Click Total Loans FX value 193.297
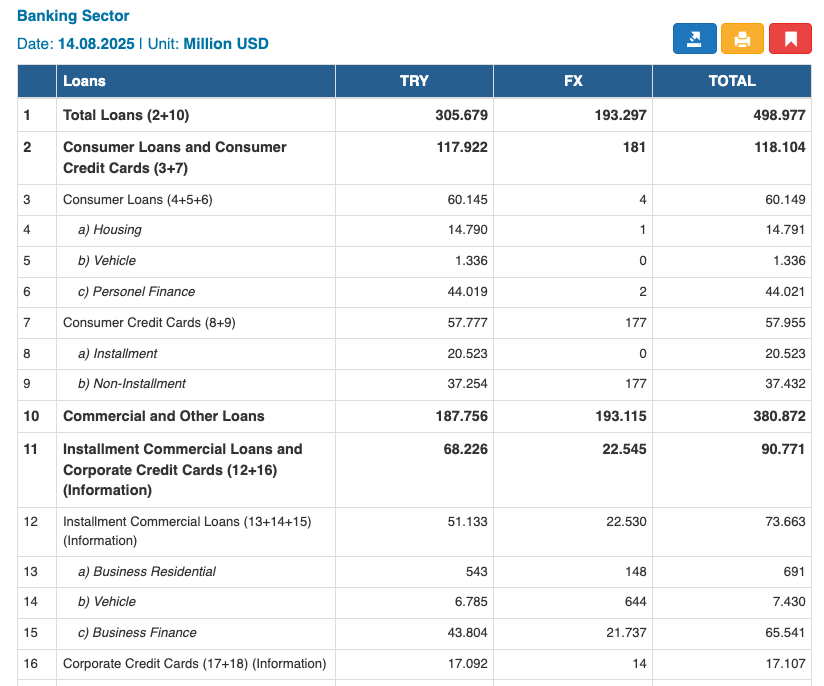Image resolution: width=824 pixels, height=686 pixels. click(620, 115)
